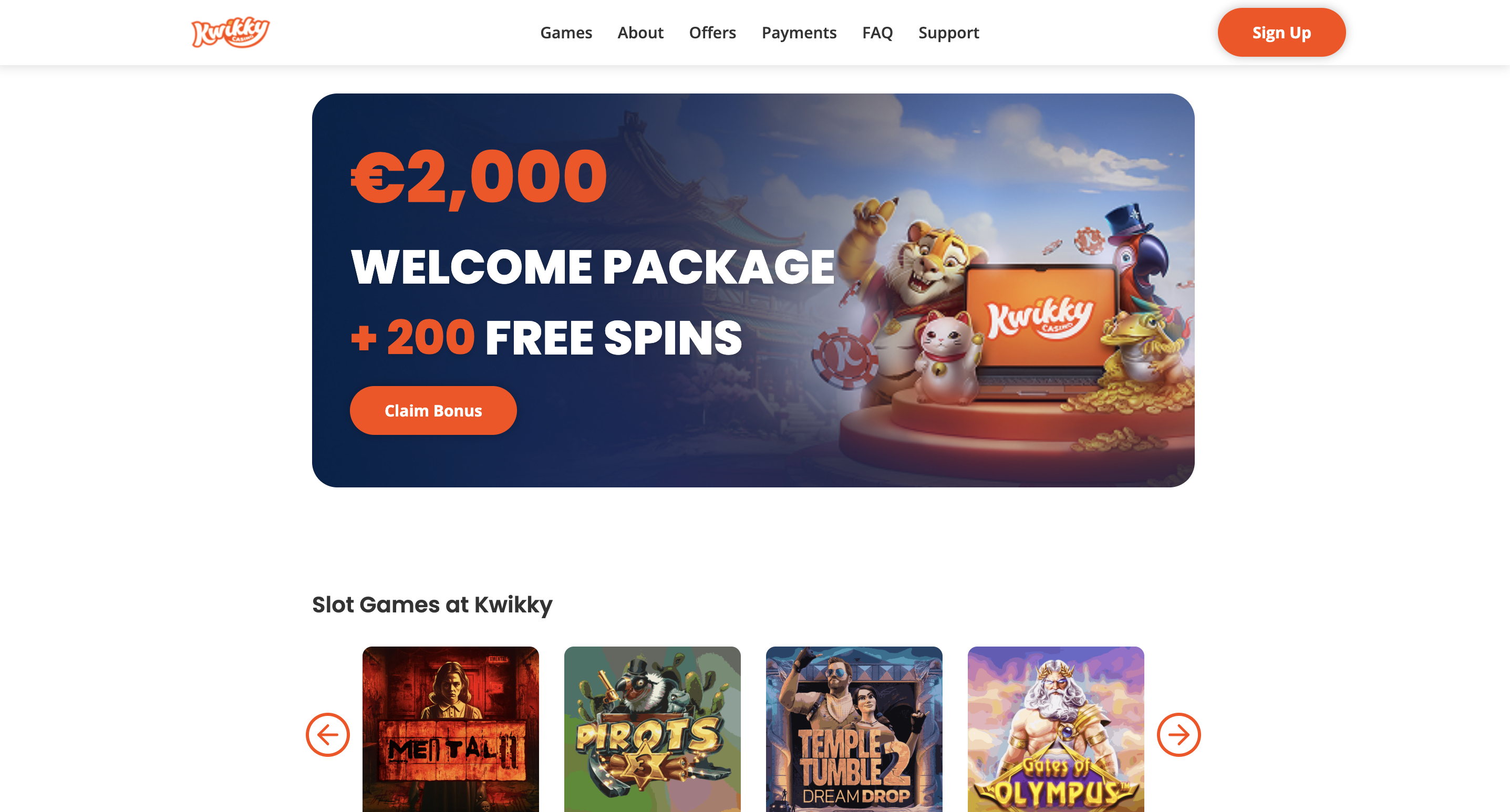This screenshot has width=1510, height=812.
Task: Open the Payments navigation link
Action: (x=799, y=33)
